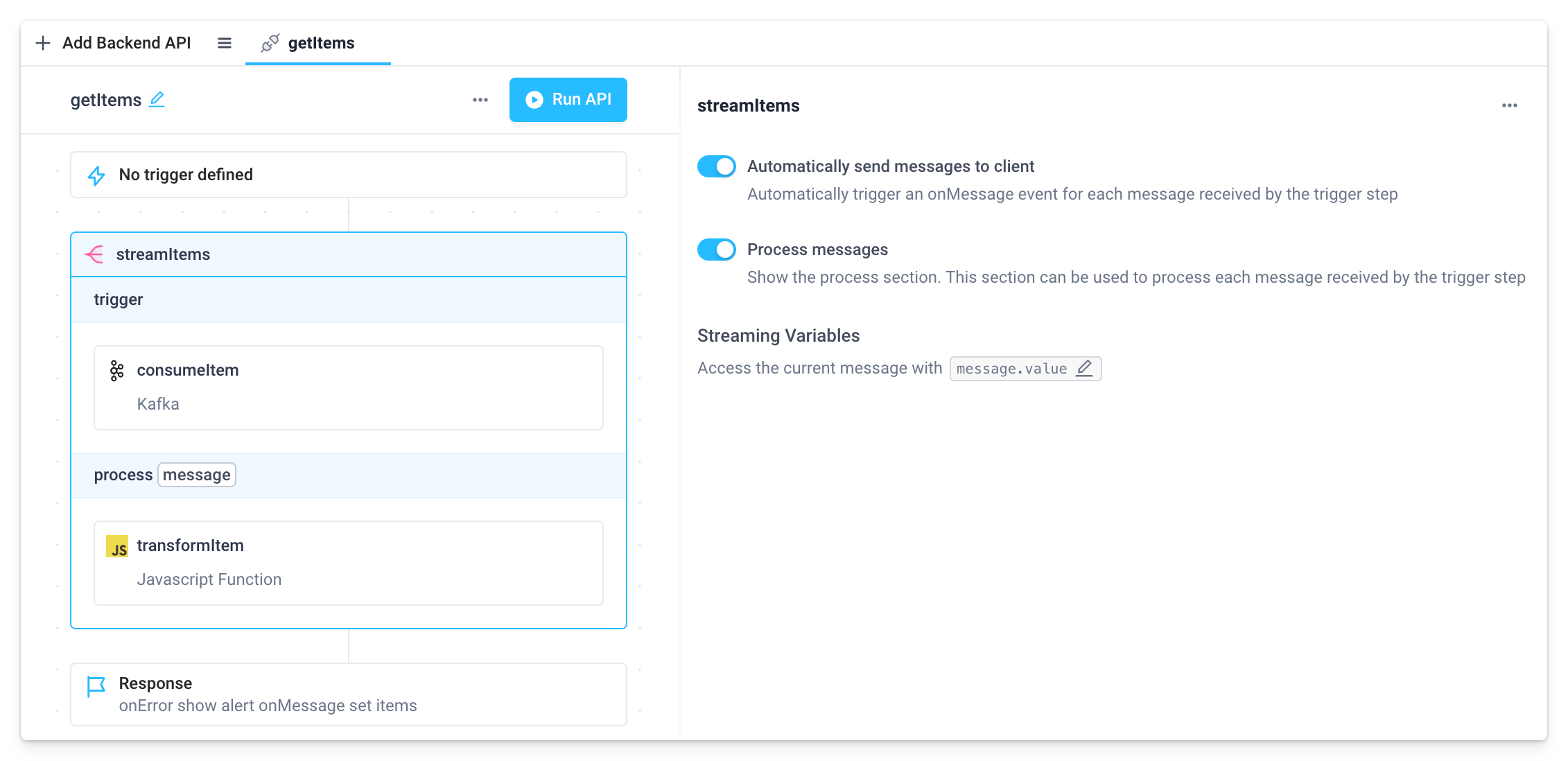Image resolution: width=1568 pixels, height=761 pixels.
Task: Click Add Backend API
Action: (x=126, y=43)
